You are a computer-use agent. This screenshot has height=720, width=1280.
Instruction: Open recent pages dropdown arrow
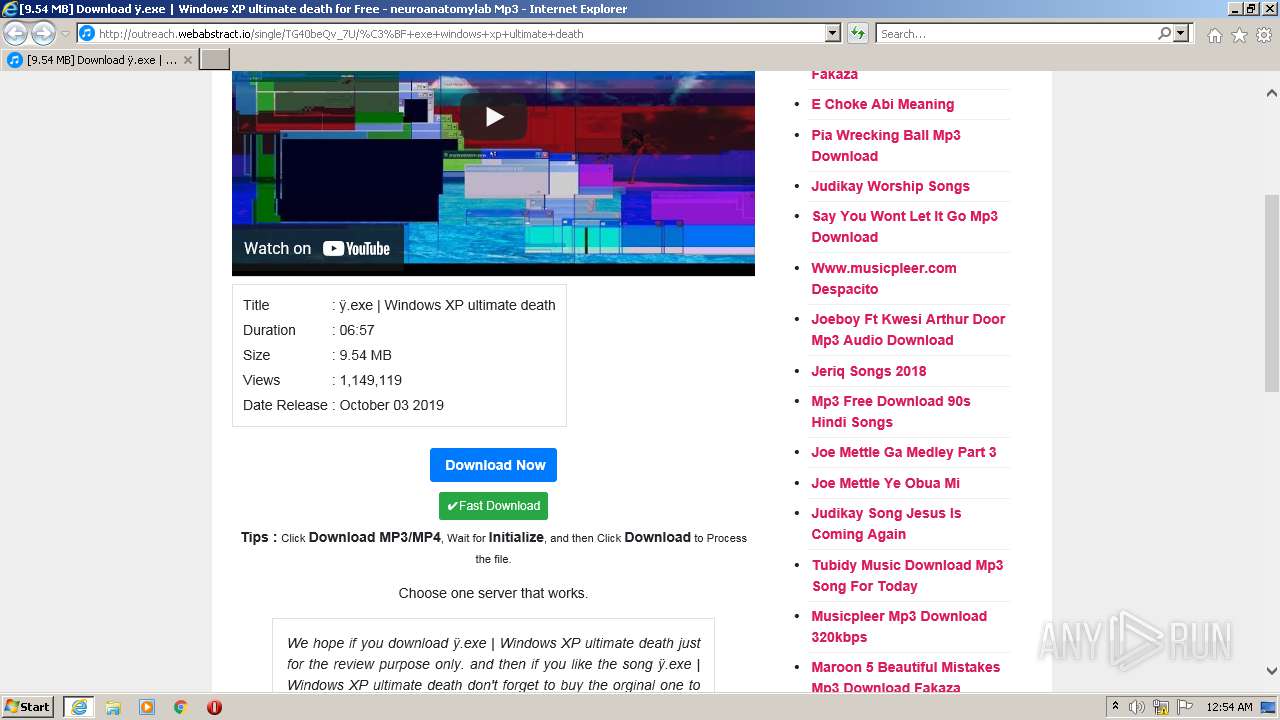pyautogui.click(x=65, y=34)
